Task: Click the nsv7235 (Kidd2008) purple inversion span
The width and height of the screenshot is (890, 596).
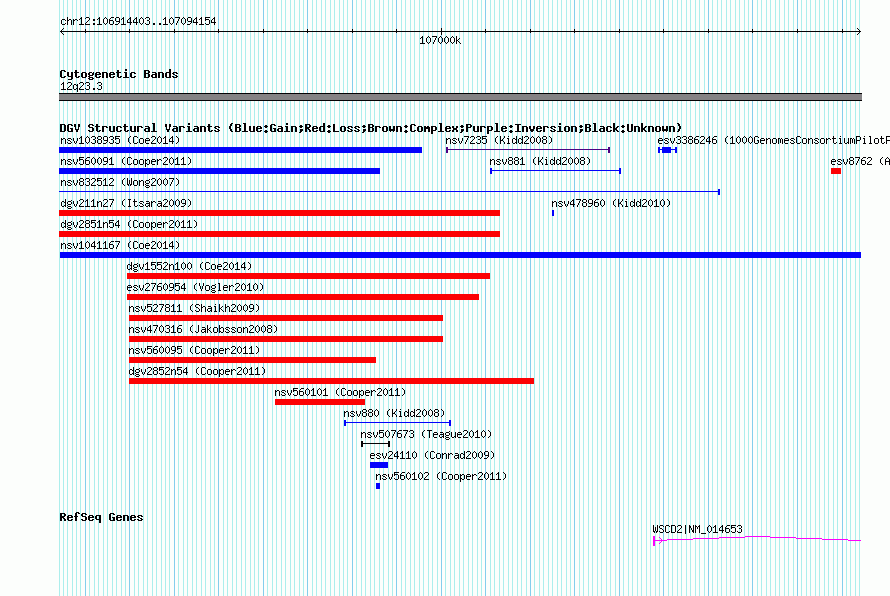Action: coord(528,150)
